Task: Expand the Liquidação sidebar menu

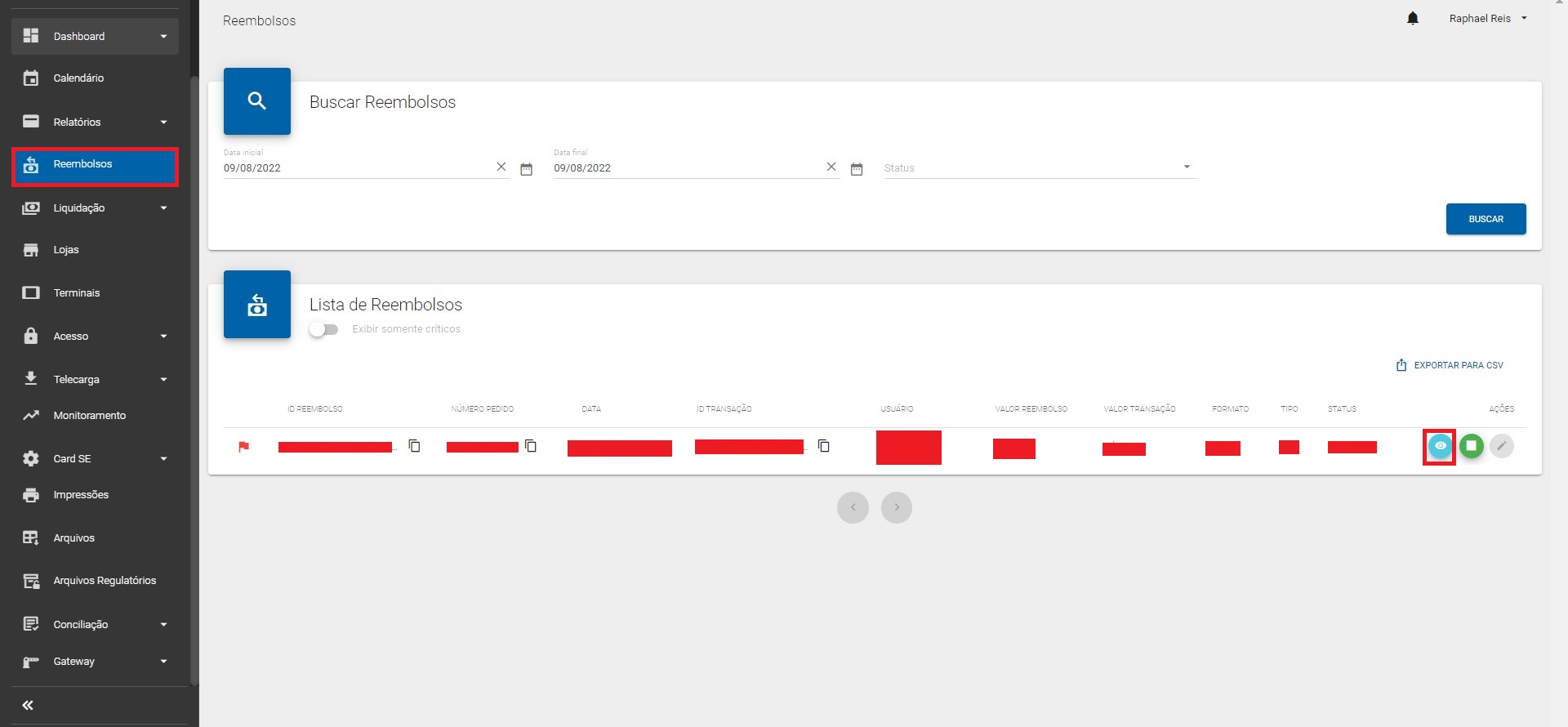Action: pos(95,208)
